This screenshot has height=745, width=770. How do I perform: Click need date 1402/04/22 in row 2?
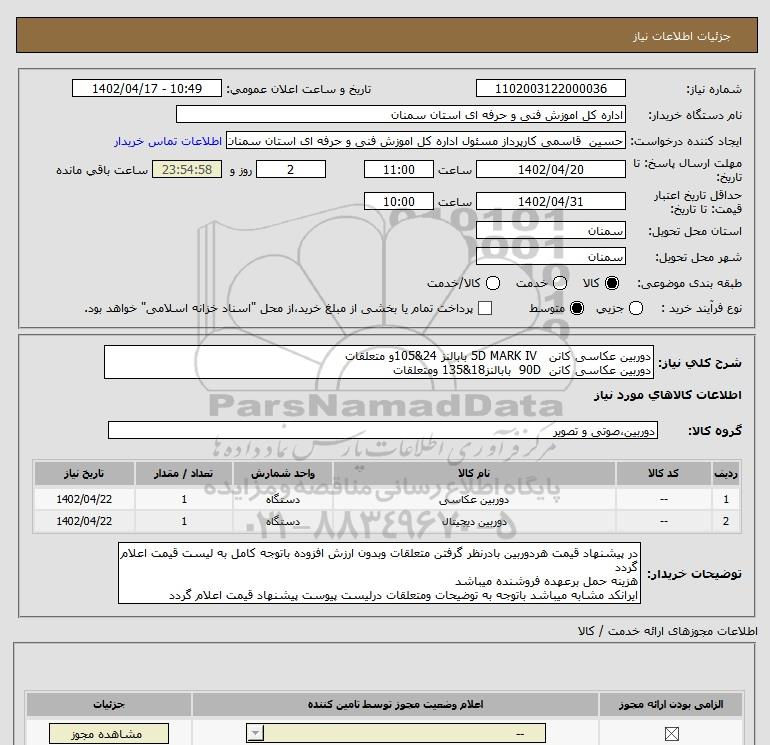84,522
